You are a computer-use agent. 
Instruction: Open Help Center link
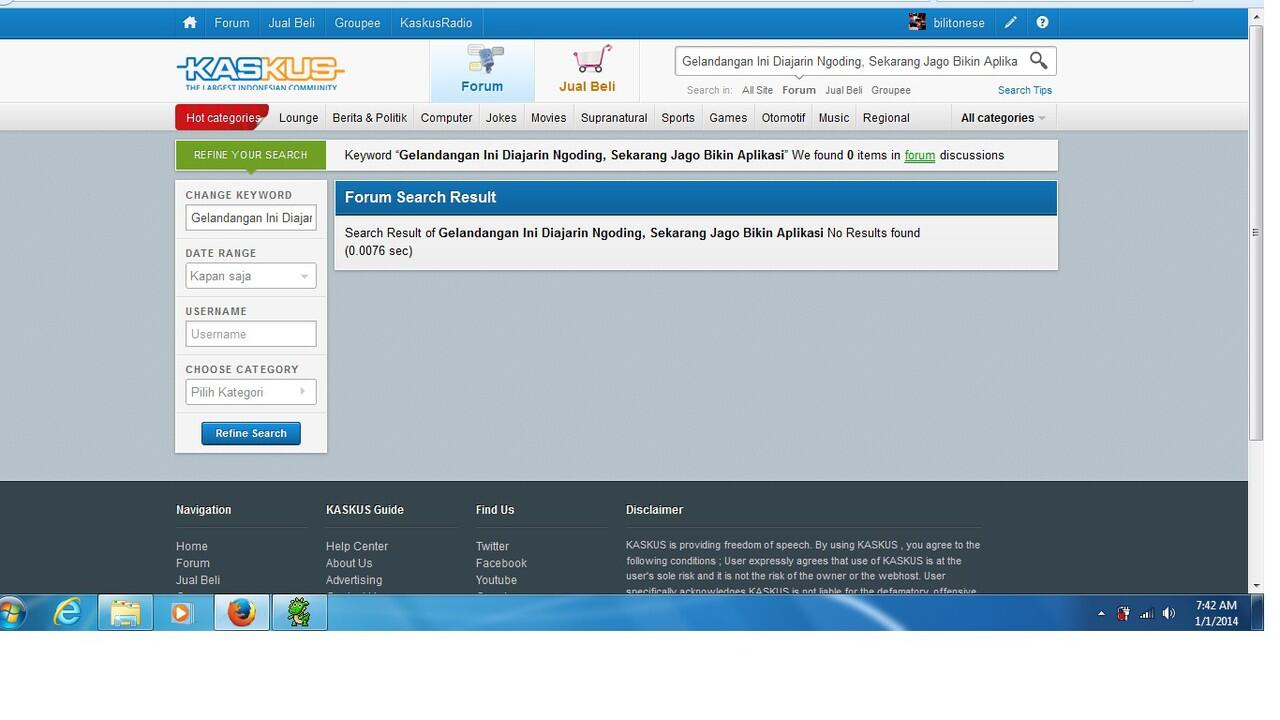[357, 546]
